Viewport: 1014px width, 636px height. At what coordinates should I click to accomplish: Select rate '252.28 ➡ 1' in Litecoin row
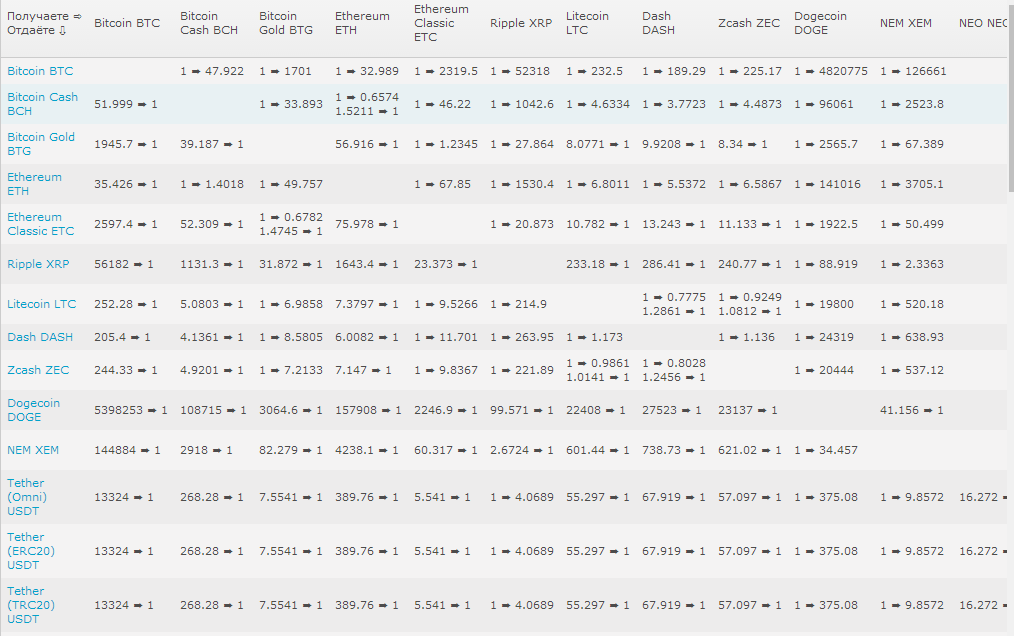click(126, 304)
